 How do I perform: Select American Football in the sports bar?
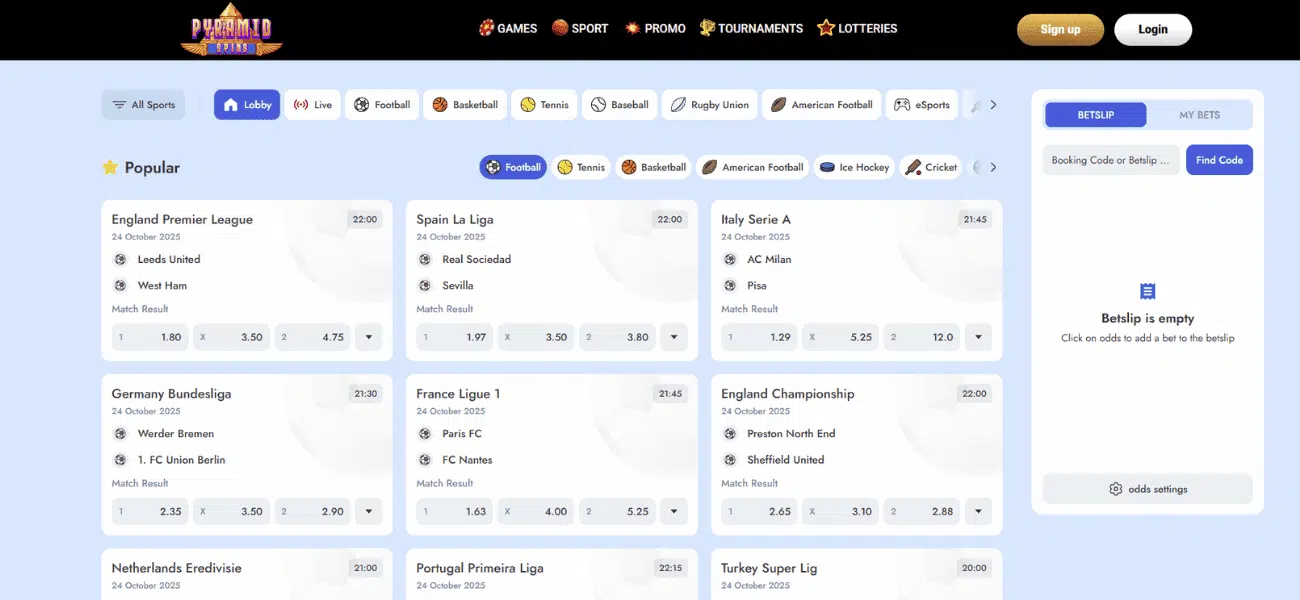coord(821,105)
